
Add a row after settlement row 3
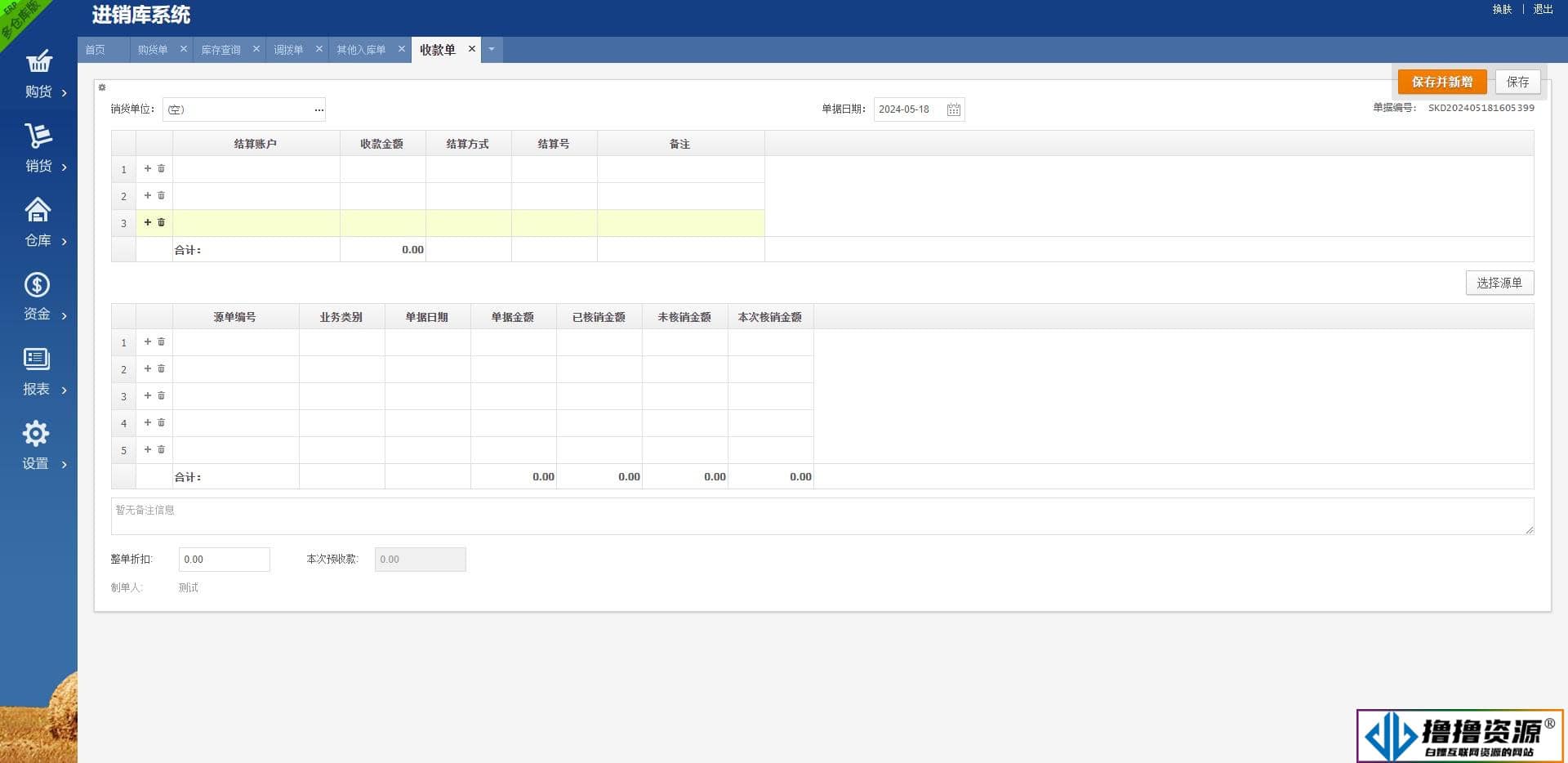(x=148, y=222)
